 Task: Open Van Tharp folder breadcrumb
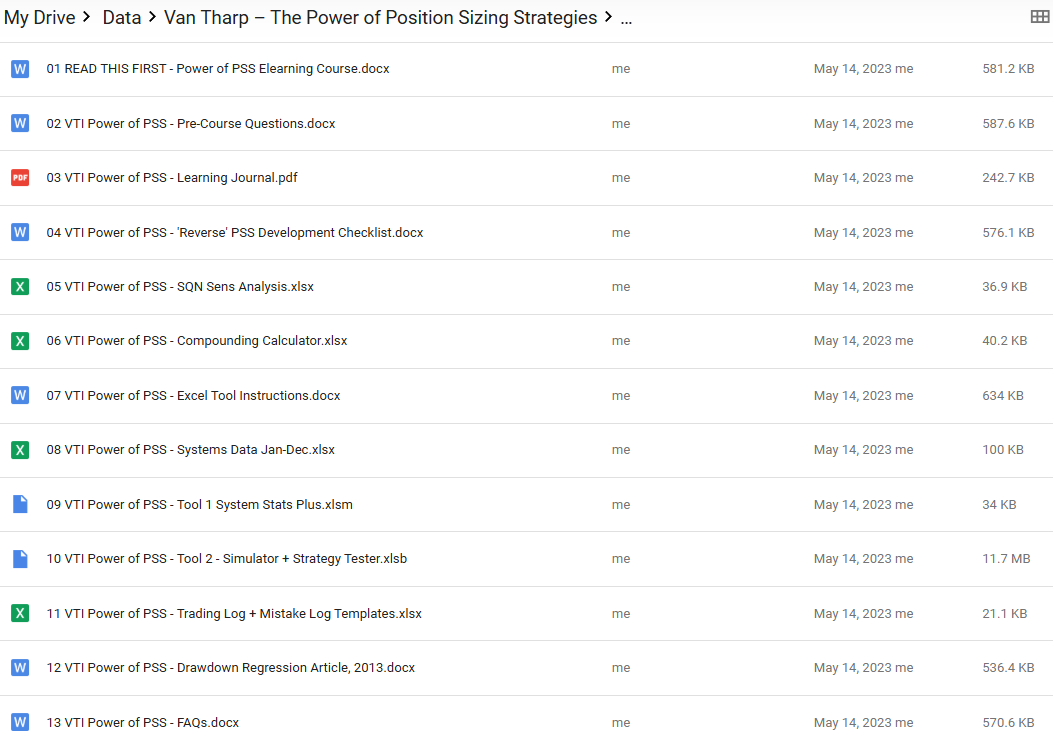[380, 18]
